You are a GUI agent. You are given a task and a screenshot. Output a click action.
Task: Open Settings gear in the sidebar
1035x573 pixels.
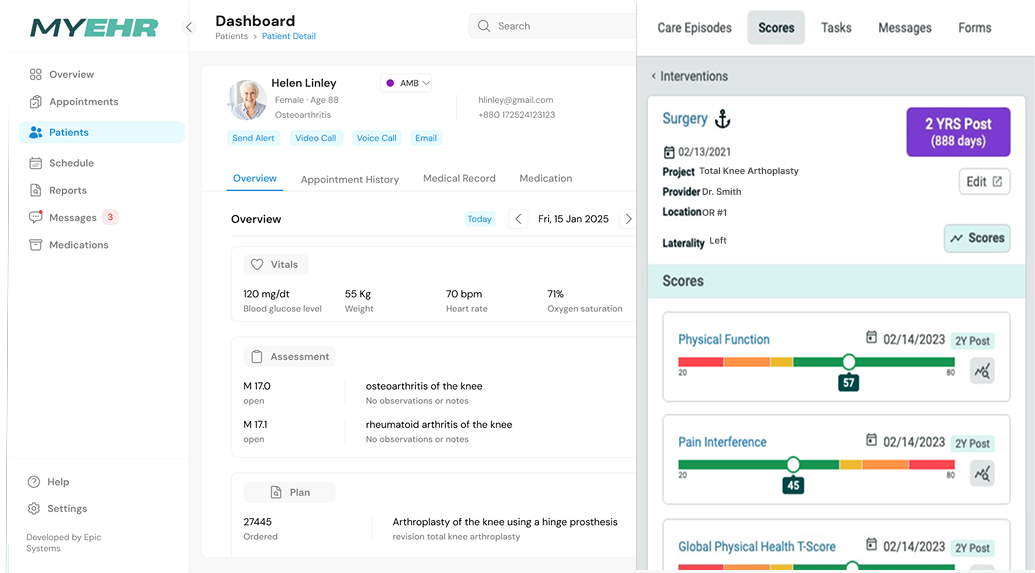pyautogui.click(x=34, y=508)
